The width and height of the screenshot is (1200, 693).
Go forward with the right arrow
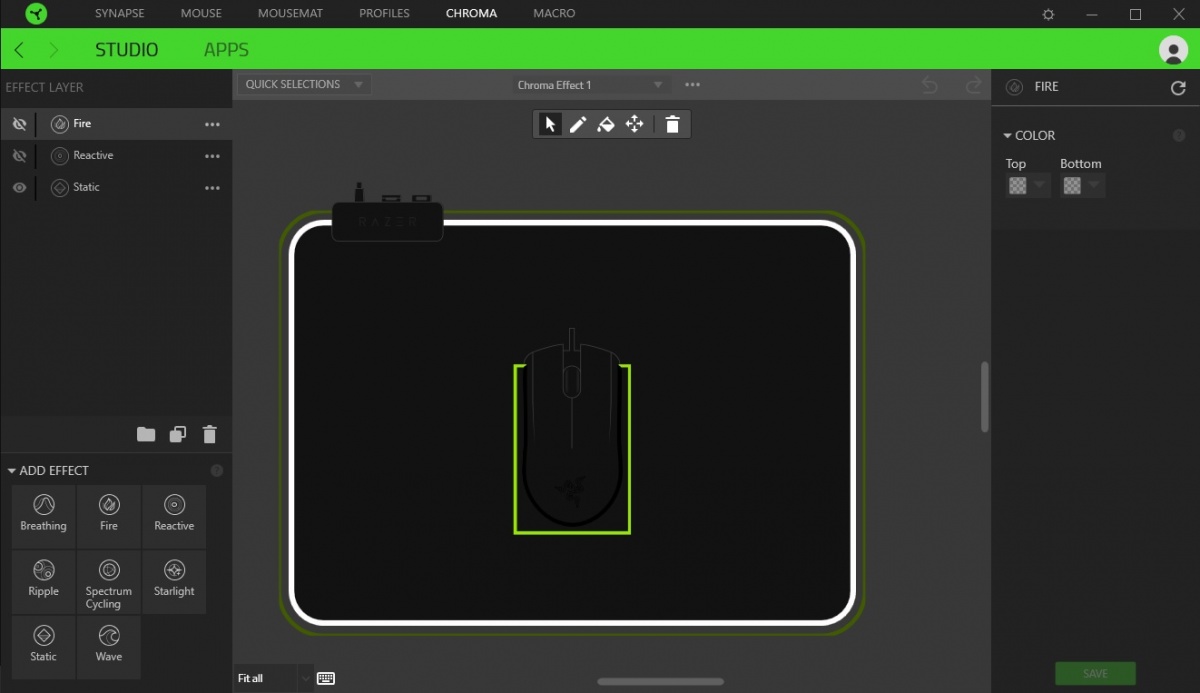[54, 50]
